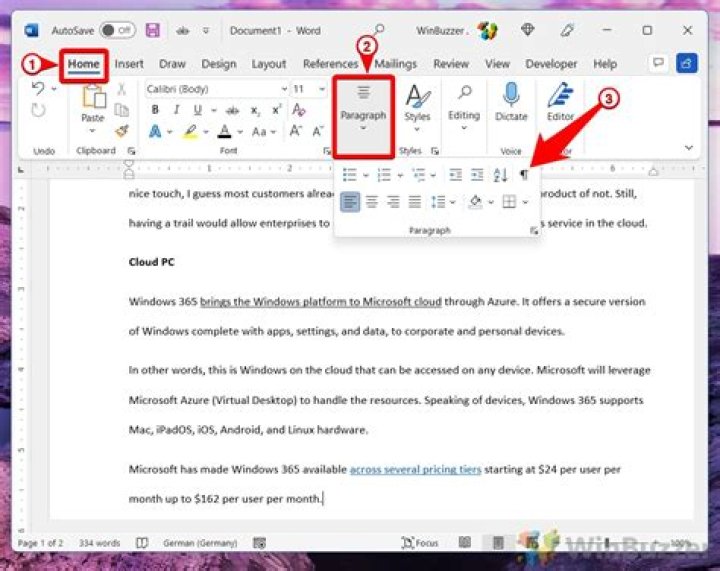Collapse the ribbon with the chevron
This screenshot has width=720, height=571.
click(x=689, y=147)
